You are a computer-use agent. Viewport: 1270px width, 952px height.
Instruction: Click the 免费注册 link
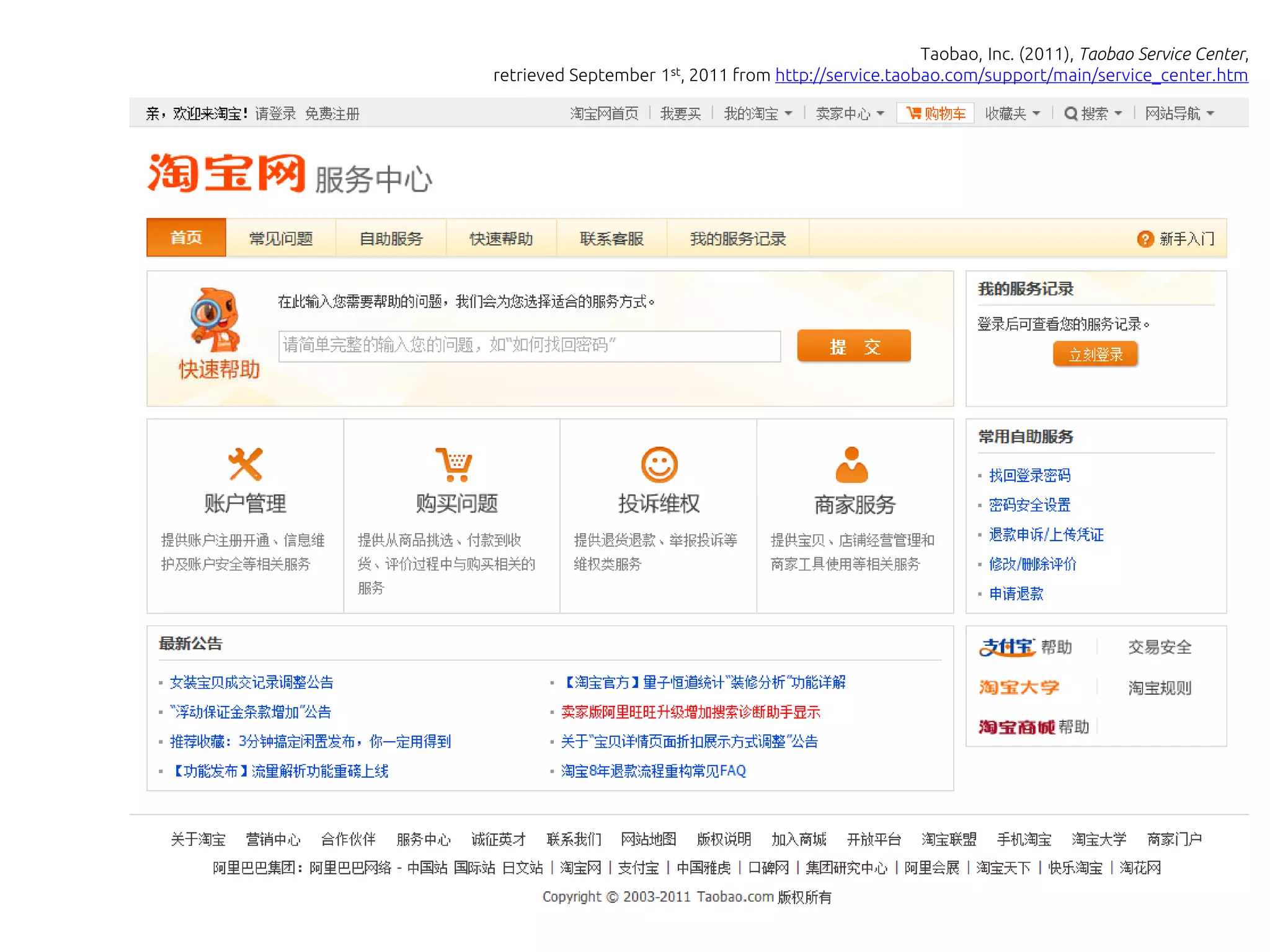[332, 113]
